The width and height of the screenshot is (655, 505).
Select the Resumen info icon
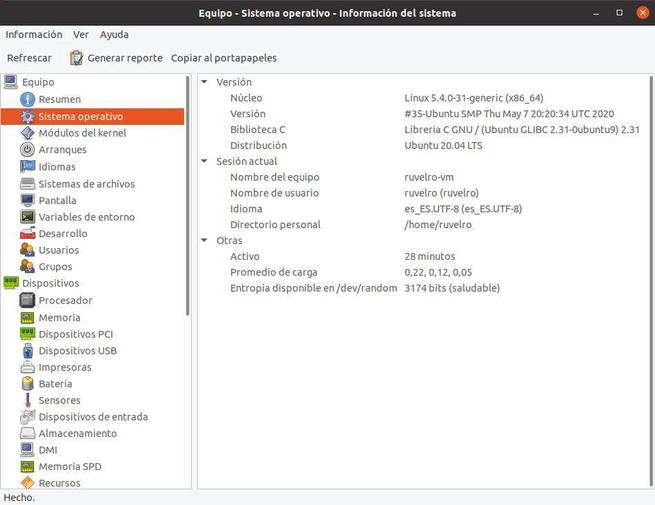[x=28, y=99]
